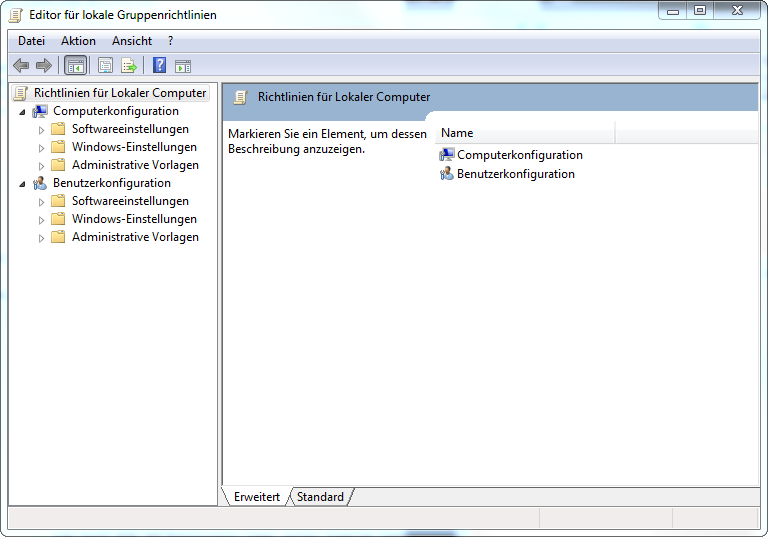Collapse the Benutzerkonfiguration tree node
Viewport: 768px width, 537px height.
pyautogui.click(x=22, y=184)
